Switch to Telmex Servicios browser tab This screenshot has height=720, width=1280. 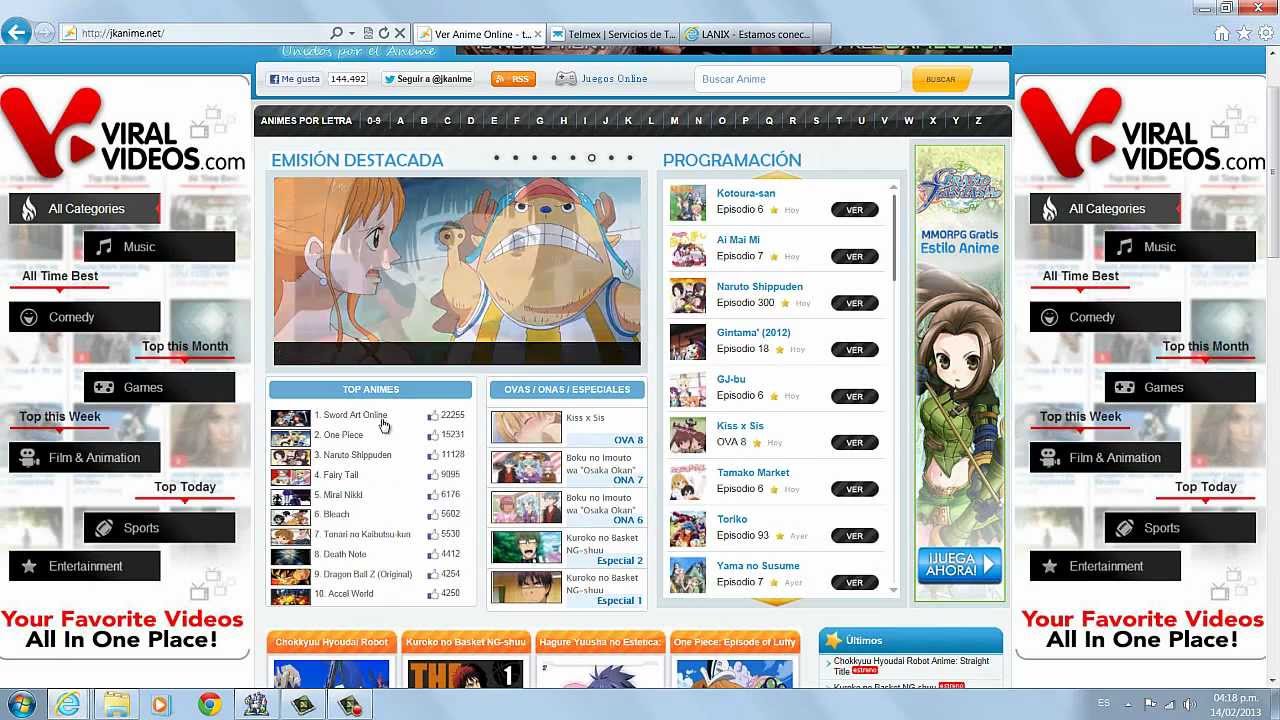613,34
